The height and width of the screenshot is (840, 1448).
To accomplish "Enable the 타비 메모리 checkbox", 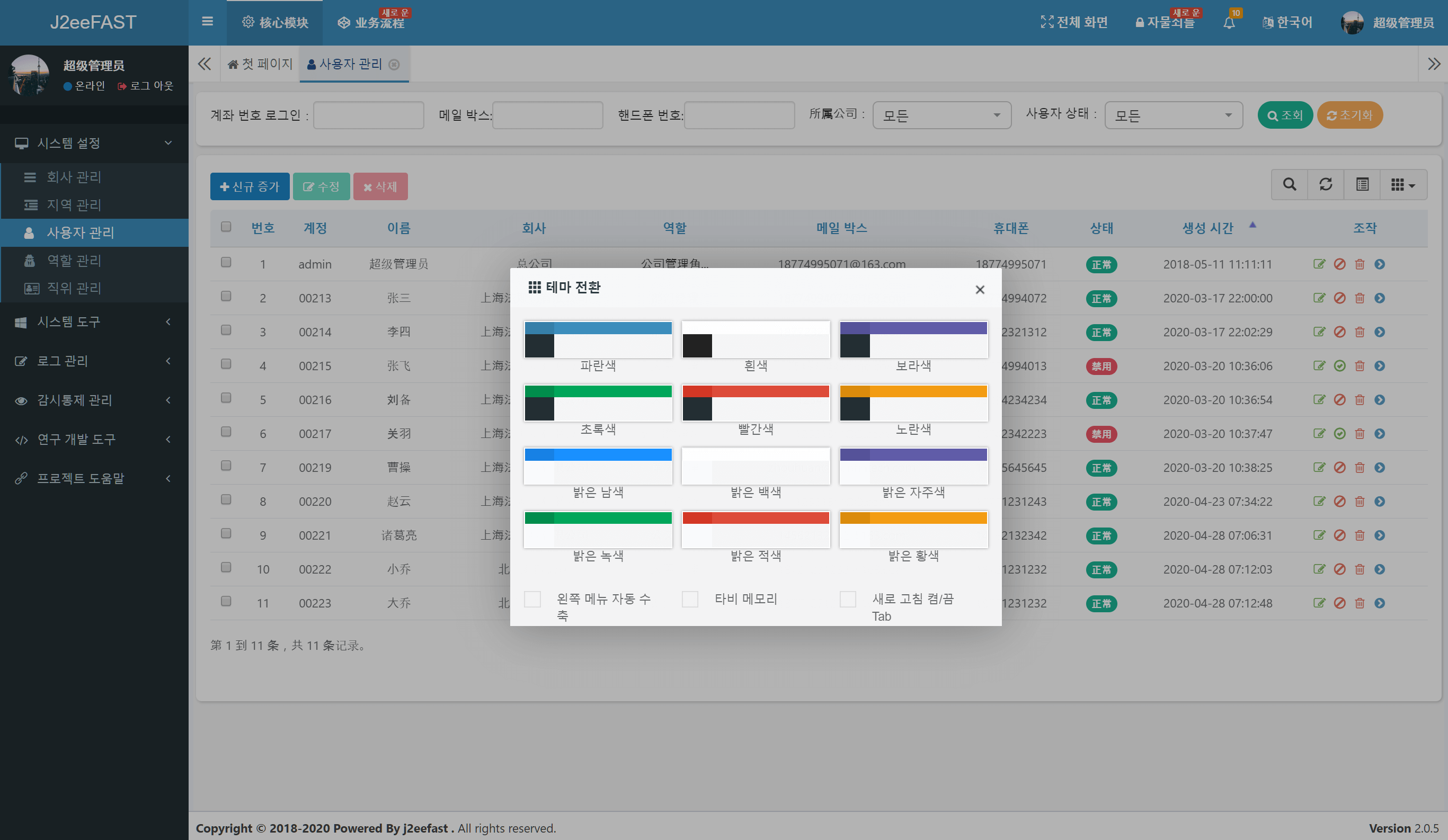I will [690, 599].
